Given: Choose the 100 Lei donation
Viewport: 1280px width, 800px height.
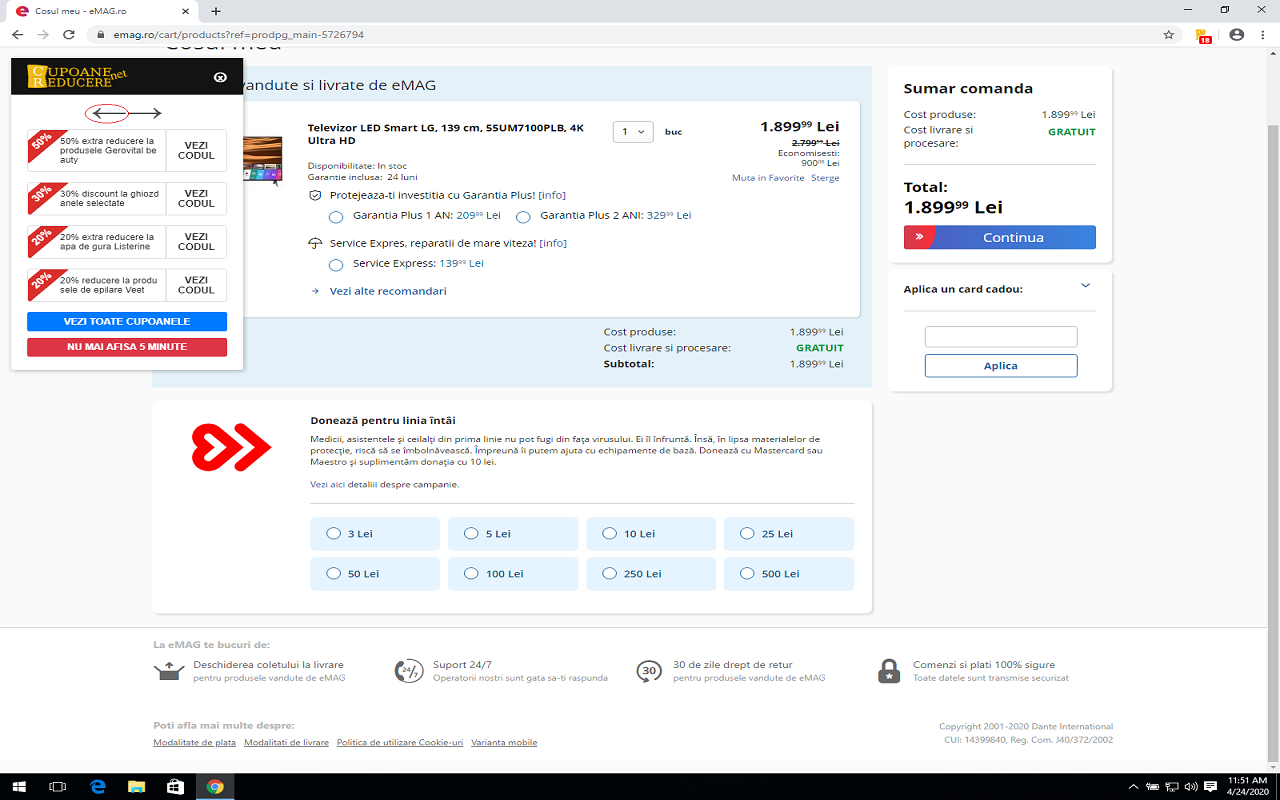Looking at the screenshot, I should click(513, 574).
